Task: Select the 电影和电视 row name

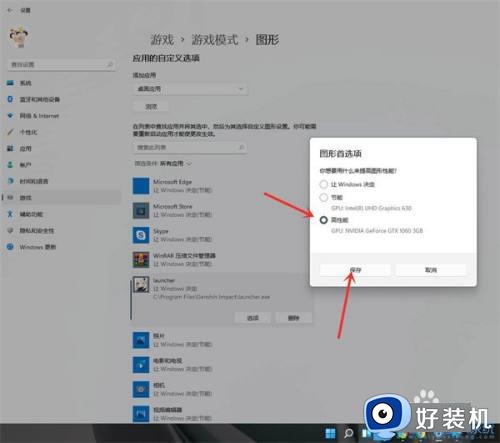Action: (x=167, y=361)
